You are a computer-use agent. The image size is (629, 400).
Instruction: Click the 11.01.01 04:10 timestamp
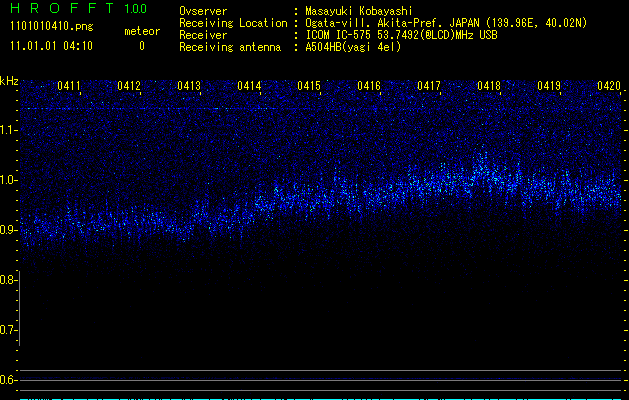pyautogui.click(x=50, y=46)
